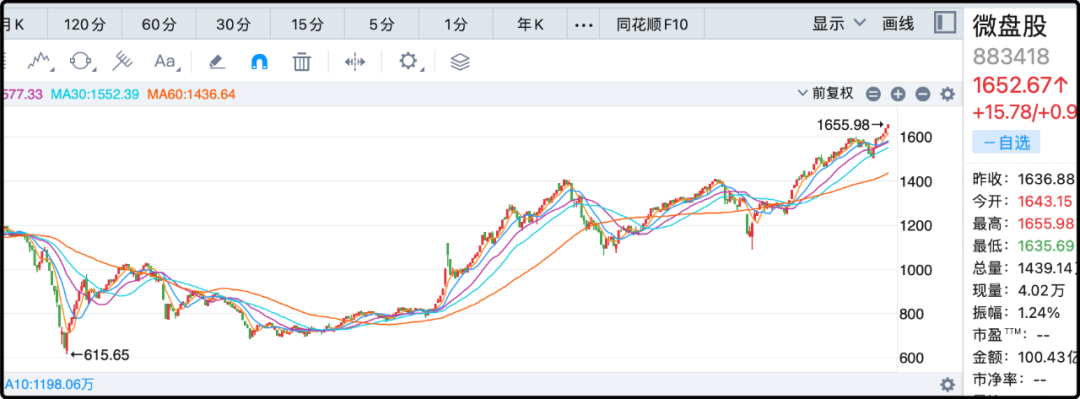Image resolution: width=1080 pixels, height=399 pixels.
Task: Click 自选 to toggle watchlist
Action: (x=1006, y=143)
